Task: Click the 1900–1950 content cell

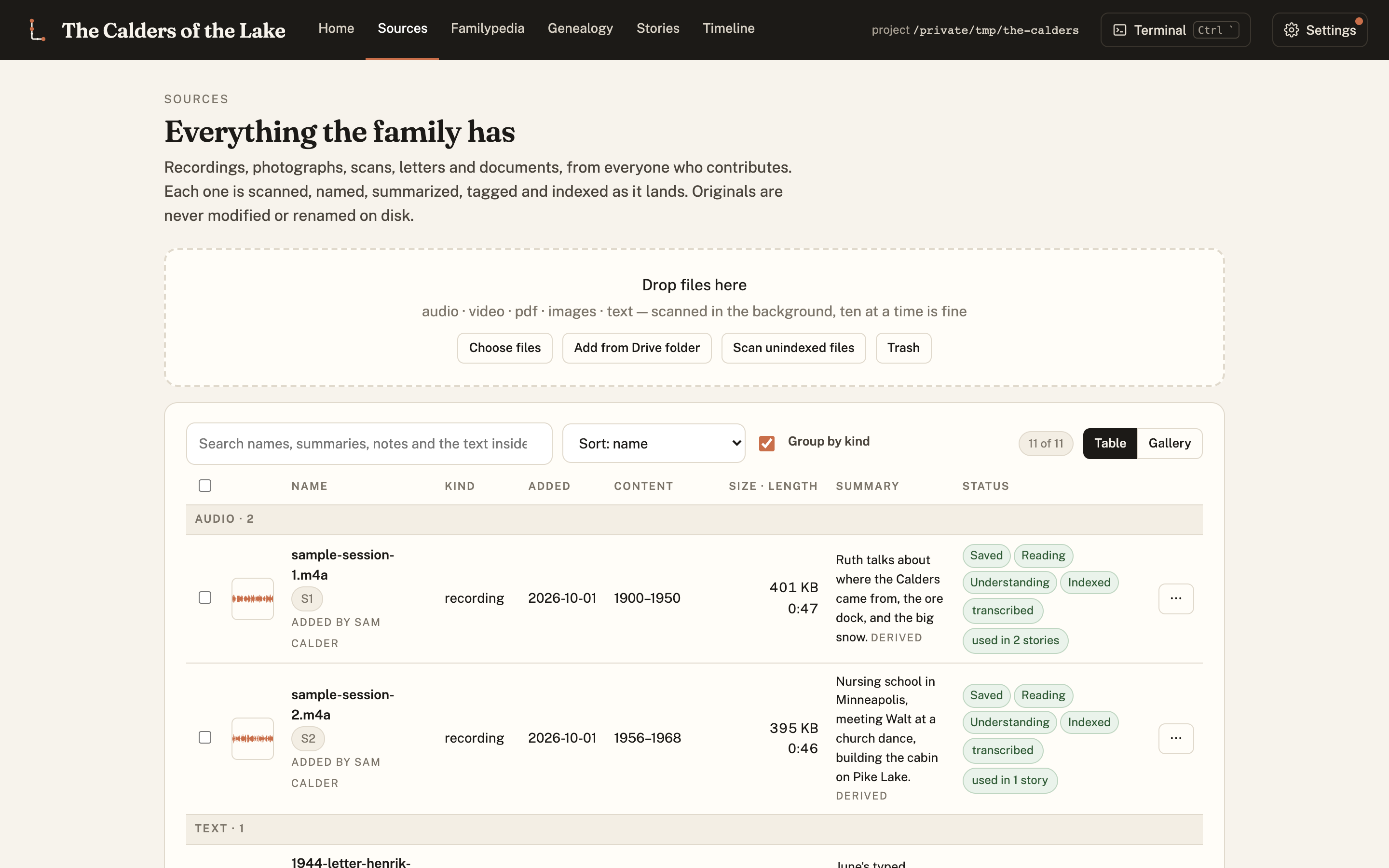Action: coord(647,598)
